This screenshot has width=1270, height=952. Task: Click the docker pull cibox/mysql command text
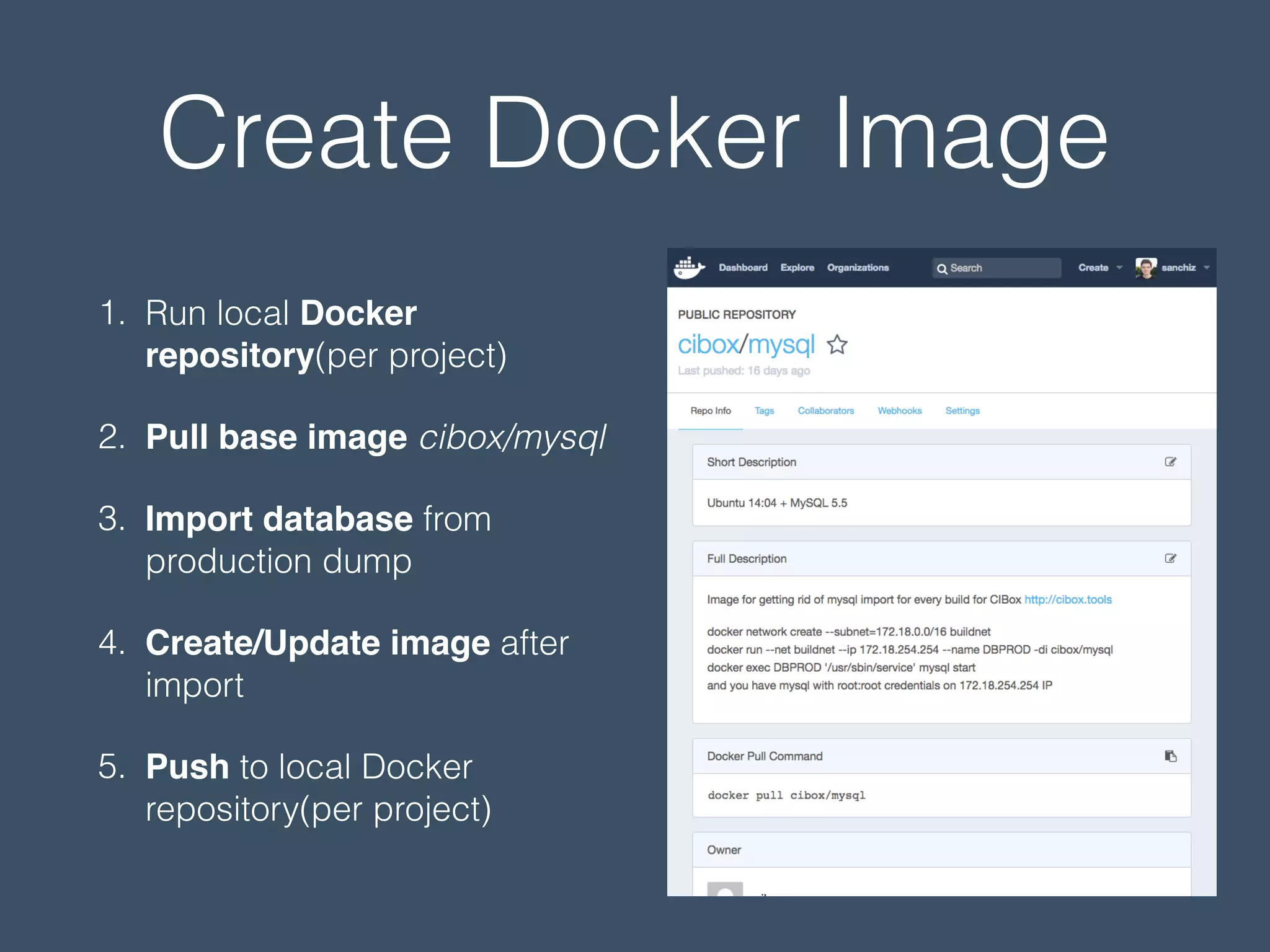(786, 795)
